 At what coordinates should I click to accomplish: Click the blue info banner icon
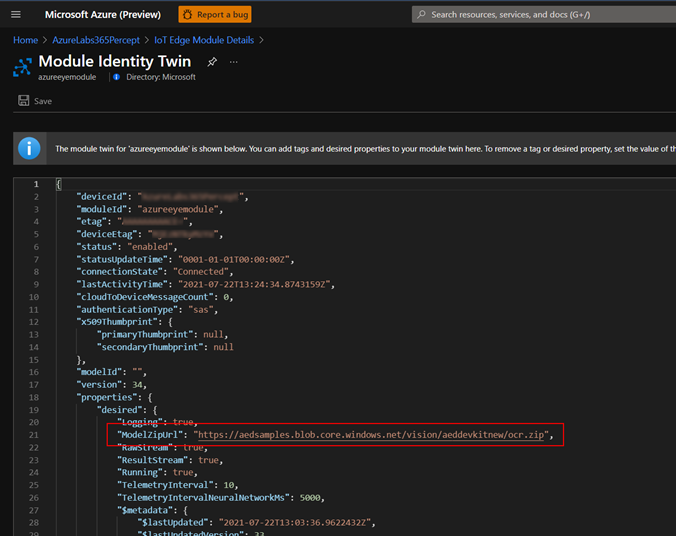coord(29,148)
